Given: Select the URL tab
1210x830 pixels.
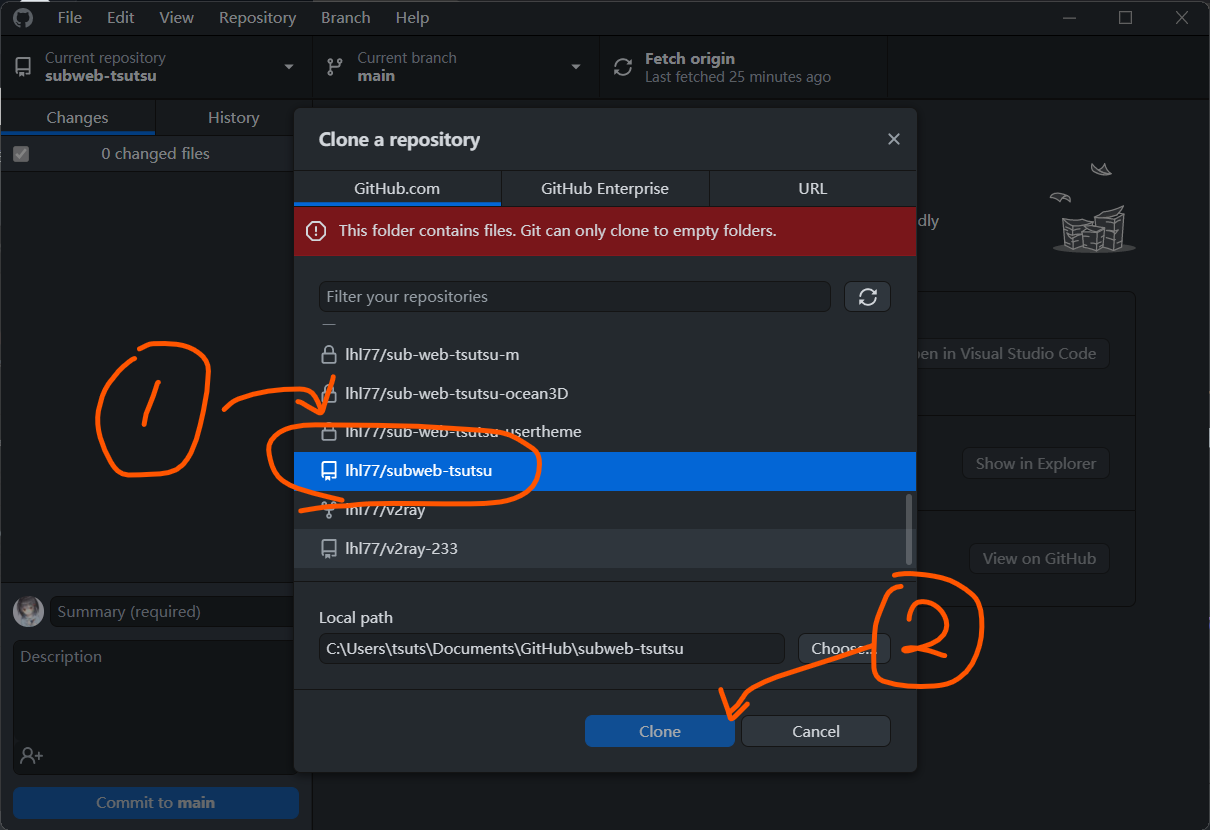Looking at the screenshot, I should (x=813, y=188).
